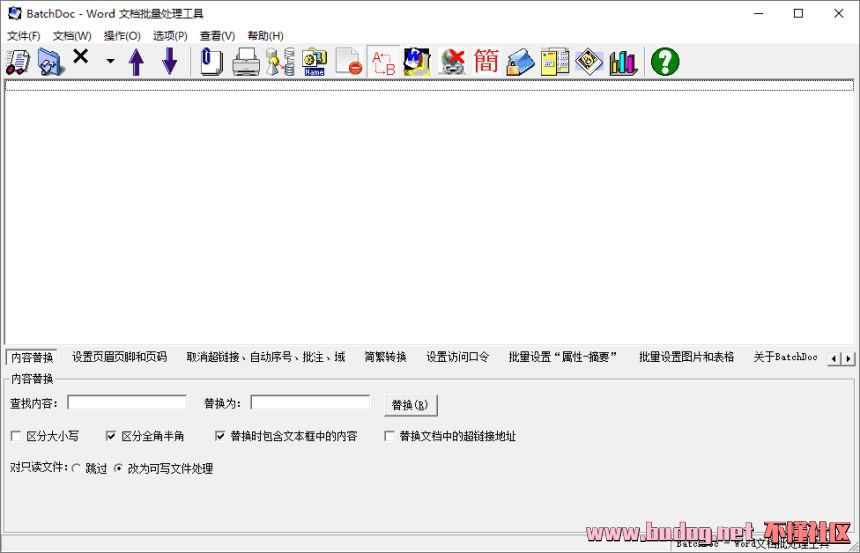860x553 pixels.
Task: Open the 操作(O) menu
Action: [x=122, y=36]
